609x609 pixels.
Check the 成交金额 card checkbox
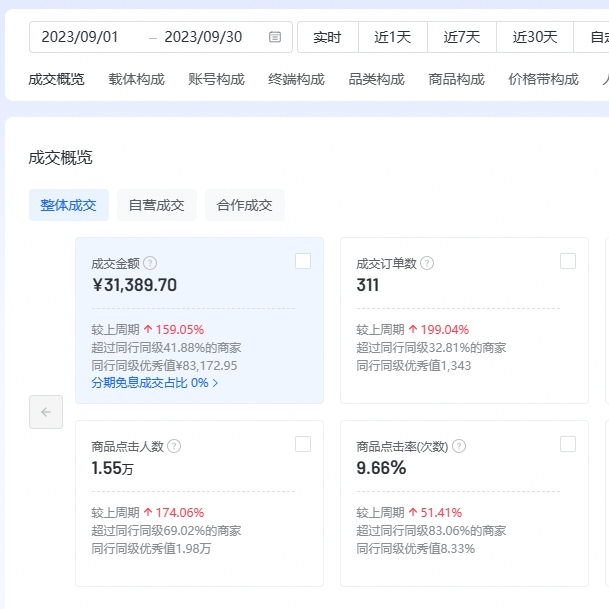coord(303,261)
